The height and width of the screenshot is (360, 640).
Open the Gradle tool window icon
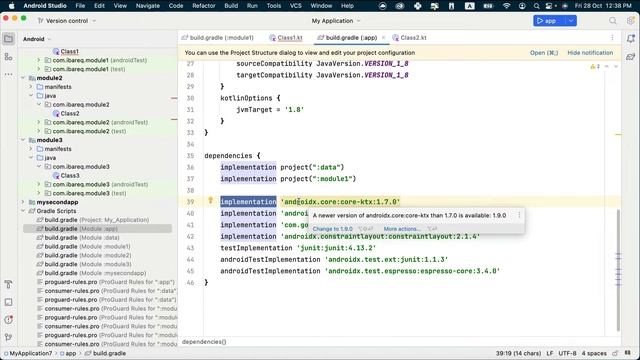(x=631, y=57)
